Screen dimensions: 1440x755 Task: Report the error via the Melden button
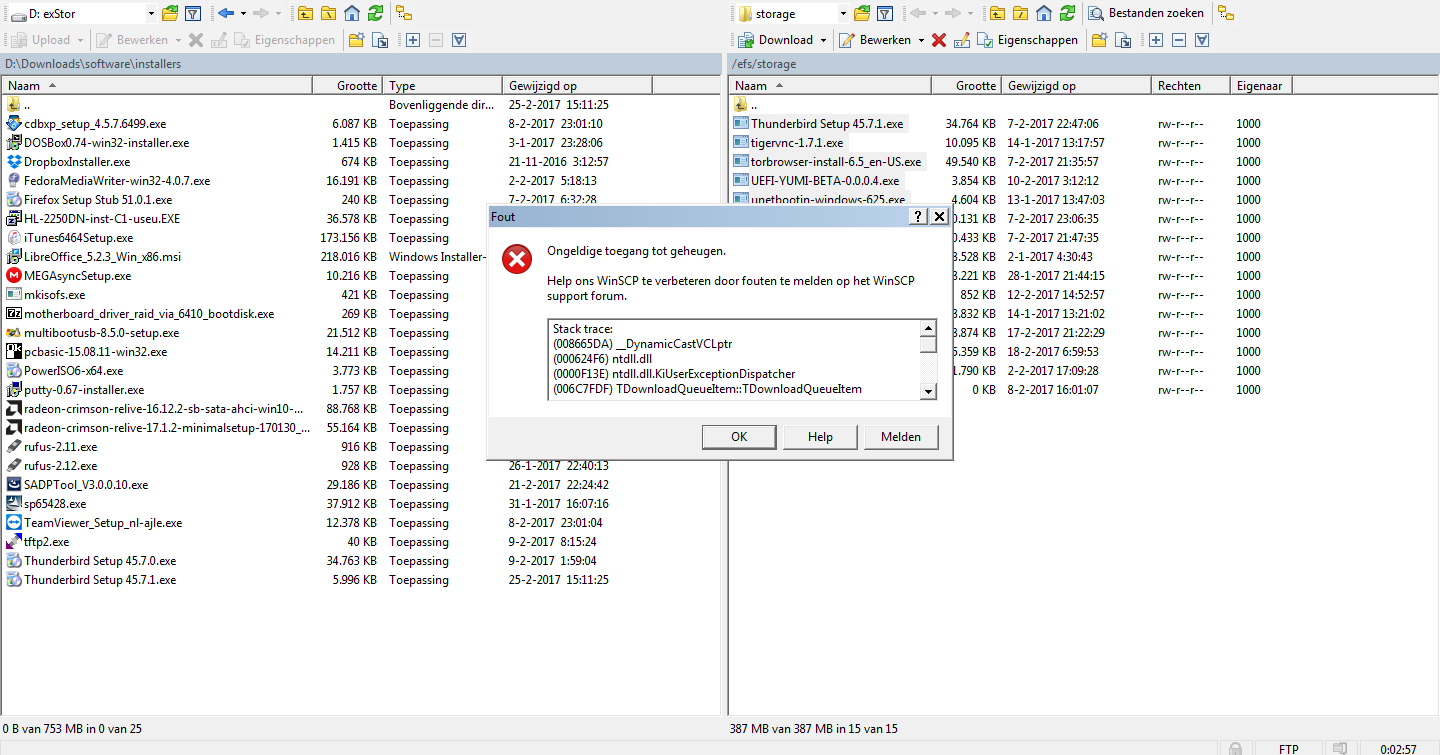tap(901, 437)
